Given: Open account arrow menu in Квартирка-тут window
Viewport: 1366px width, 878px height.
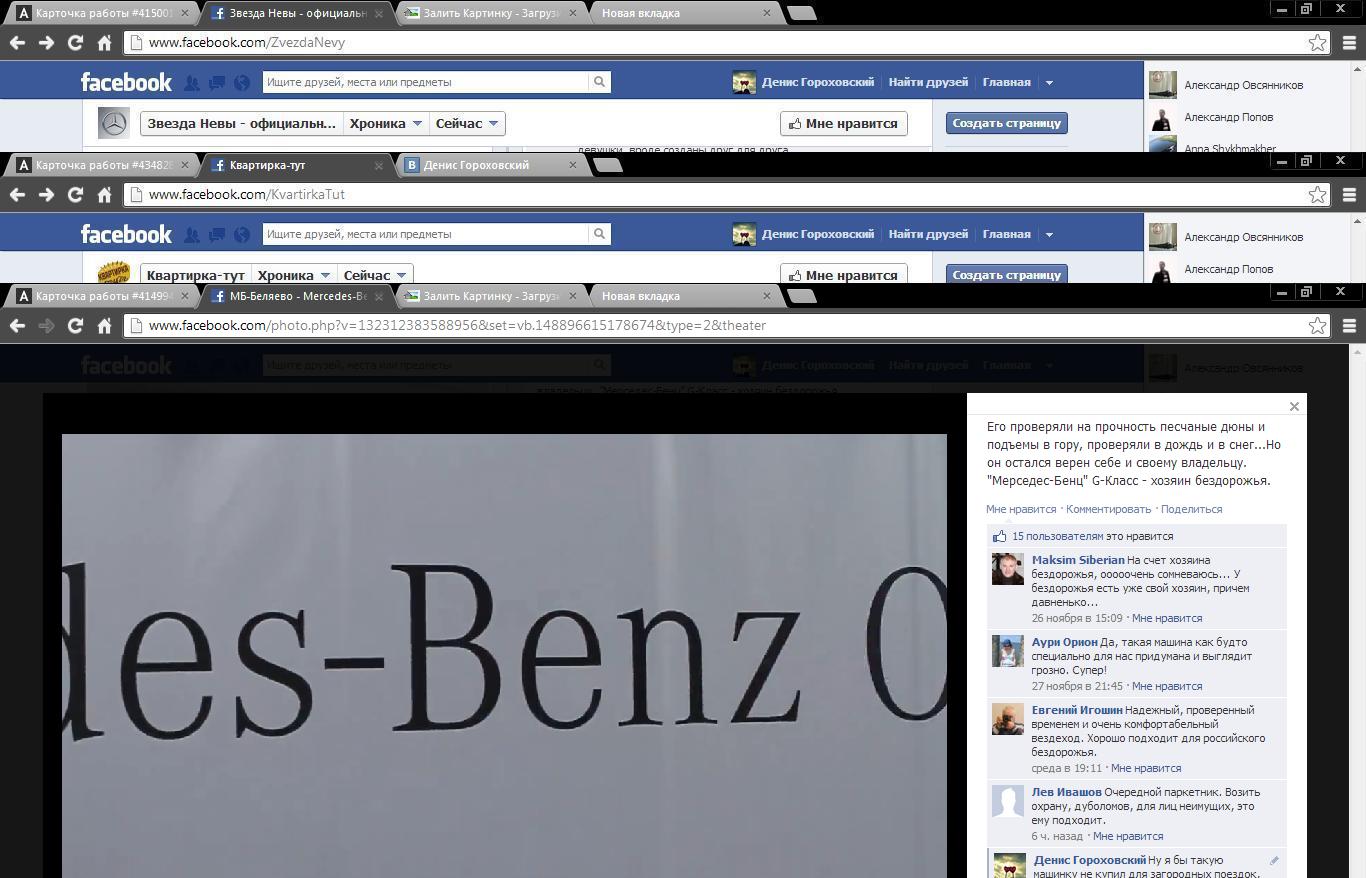Looking at the screenshot, I should (x=1049, y=234).
